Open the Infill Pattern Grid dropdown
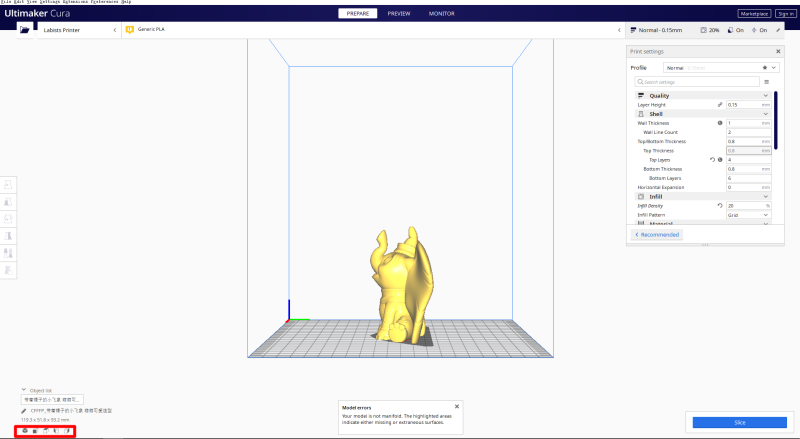This screenshot has width=800, height=439. pos(748,215)
